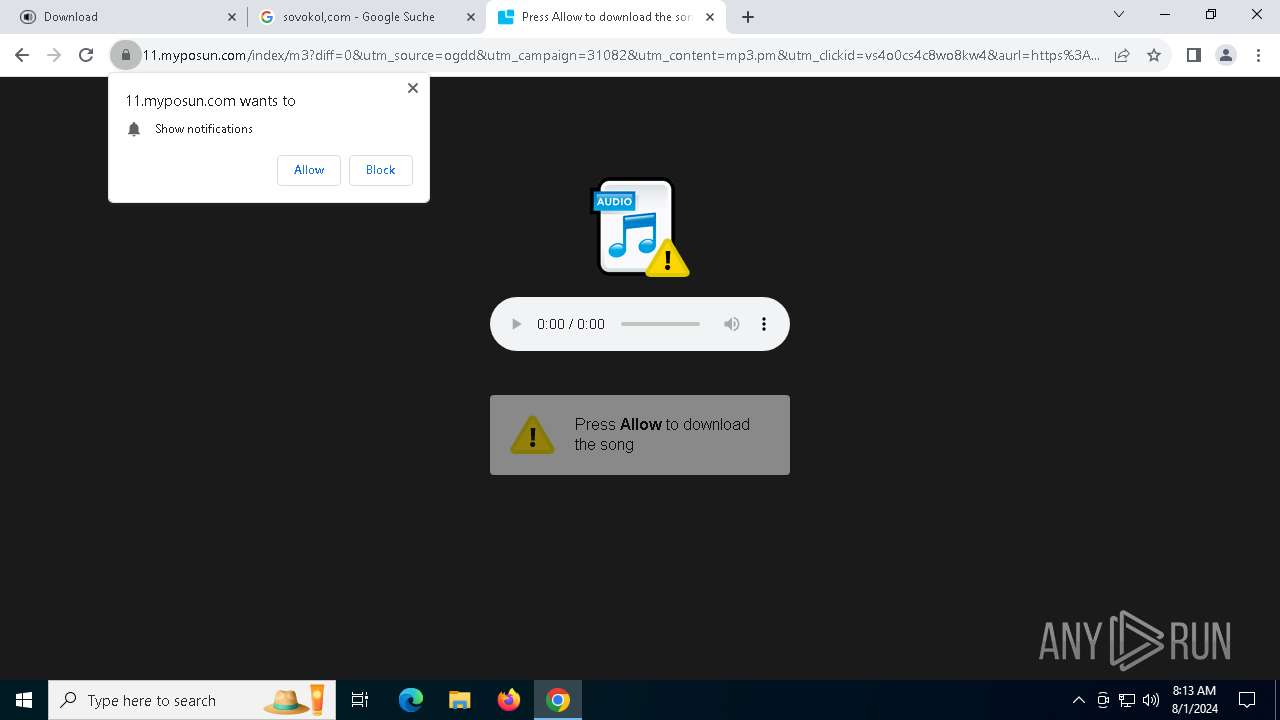Open network status tray icon

1127,700
